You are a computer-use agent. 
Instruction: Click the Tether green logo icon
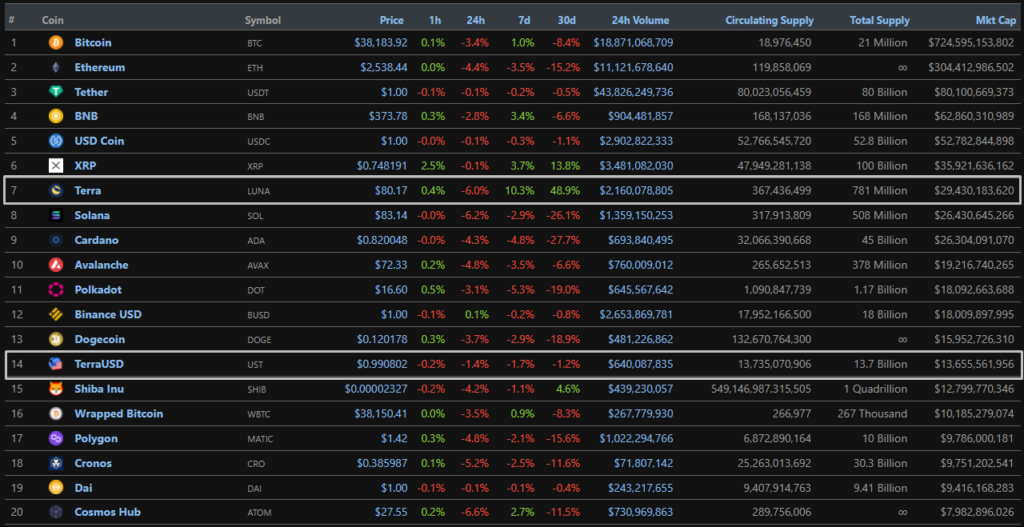(56, 92)
